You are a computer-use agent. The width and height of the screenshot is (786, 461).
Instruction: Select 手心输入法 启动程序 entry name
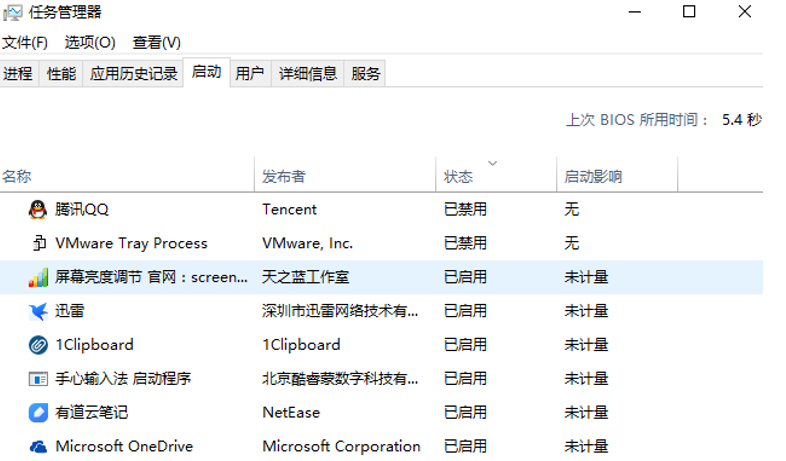click(123, 379)
